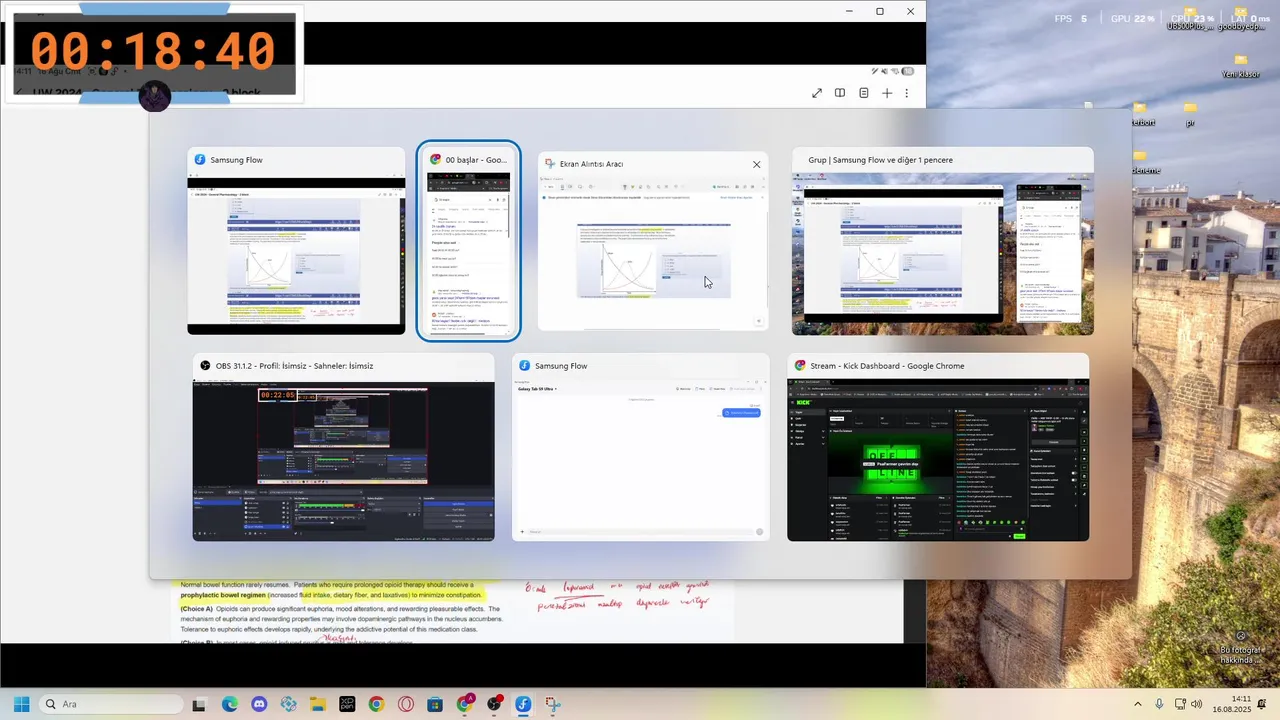Click the 'Stream - Kick Dashboard - Google Chrome' title
Screen dimensions: 1280x720
tap(887, 366)
